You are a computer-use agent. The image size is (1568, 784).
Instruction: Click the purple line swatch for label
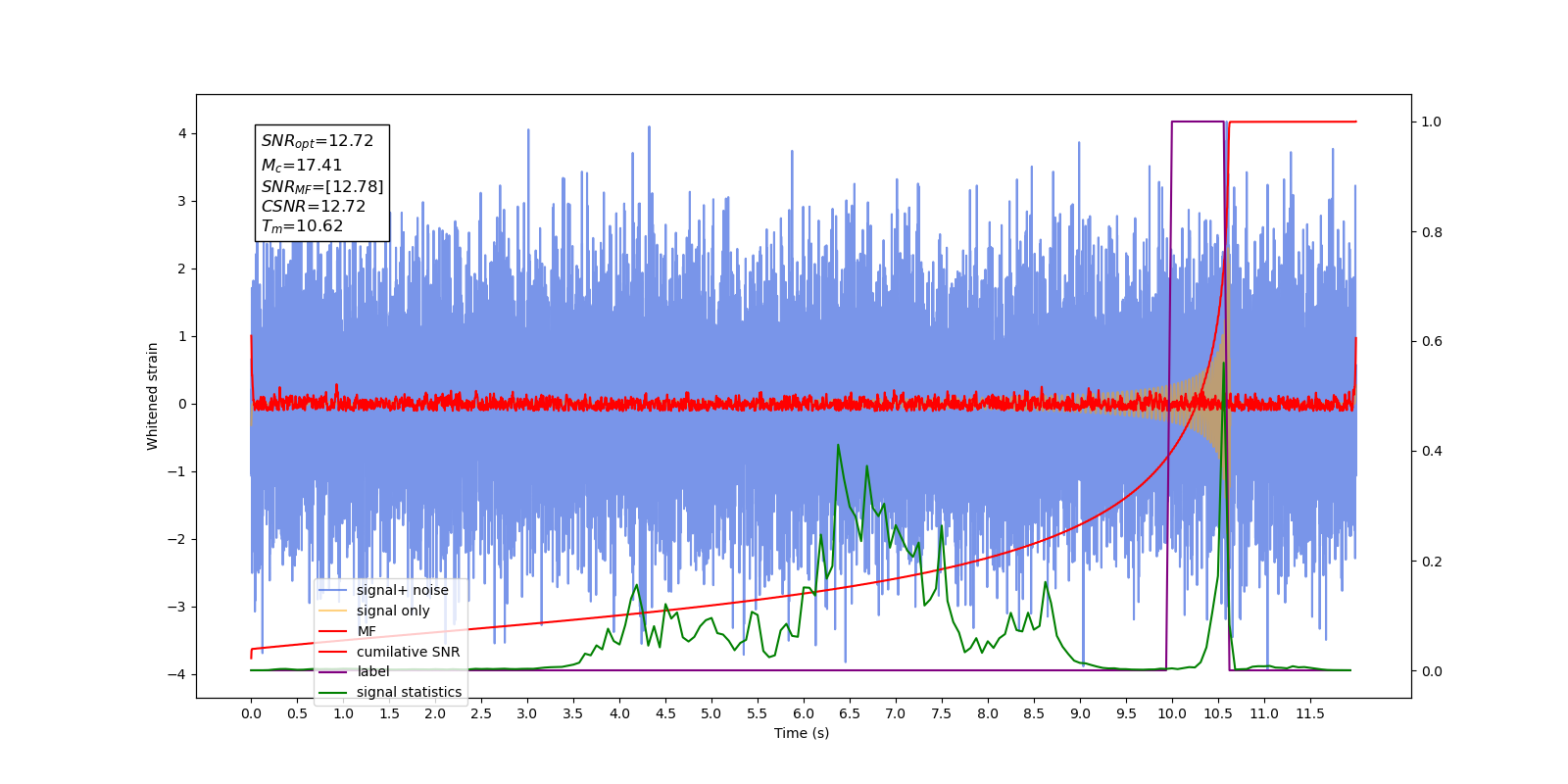coord(333,671)
